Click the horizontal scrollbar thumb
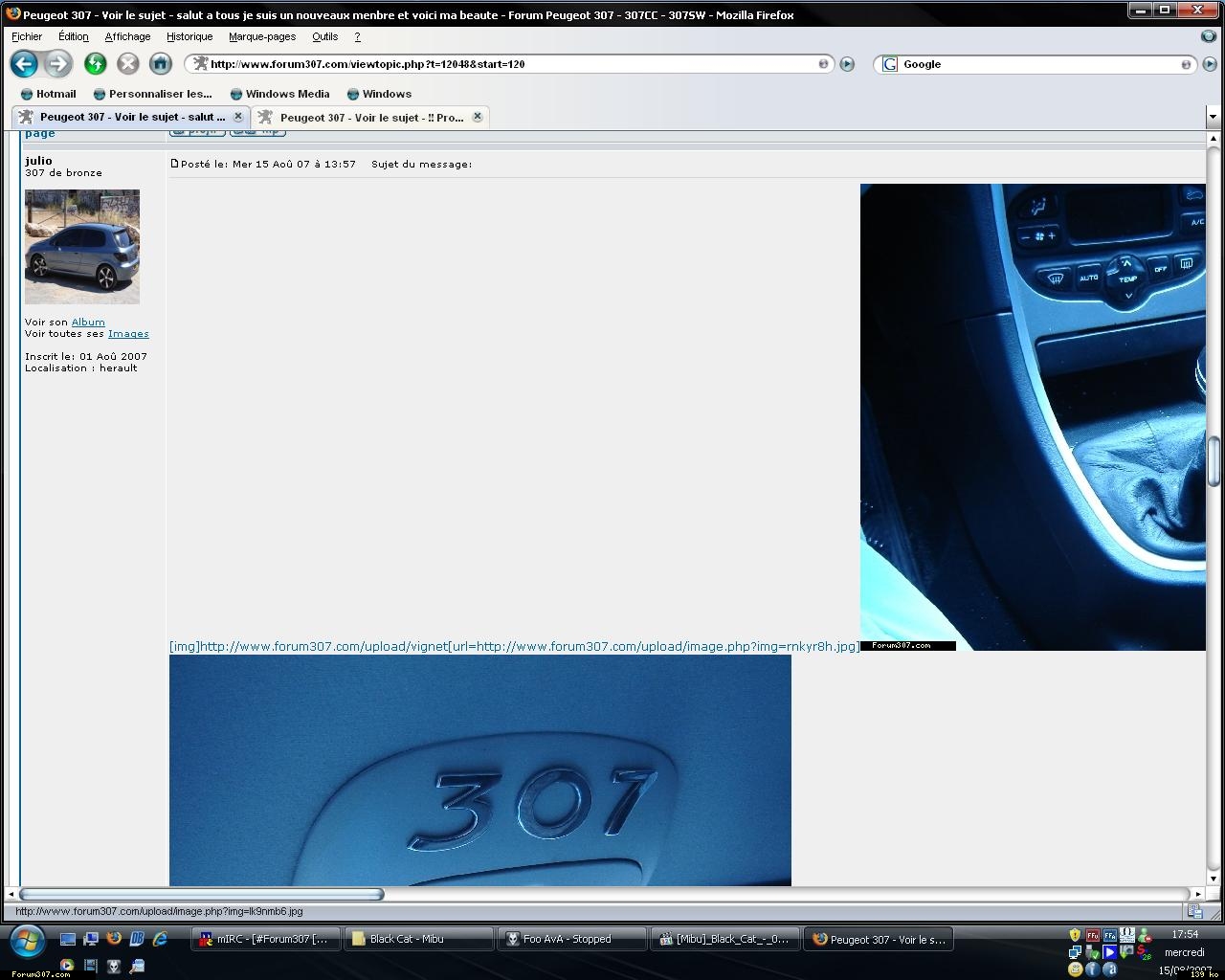 coord(201,894)
